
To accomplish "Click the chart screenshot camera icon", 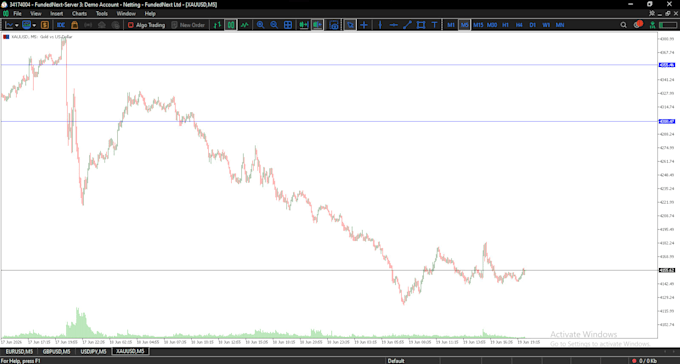I will point(333,25).
